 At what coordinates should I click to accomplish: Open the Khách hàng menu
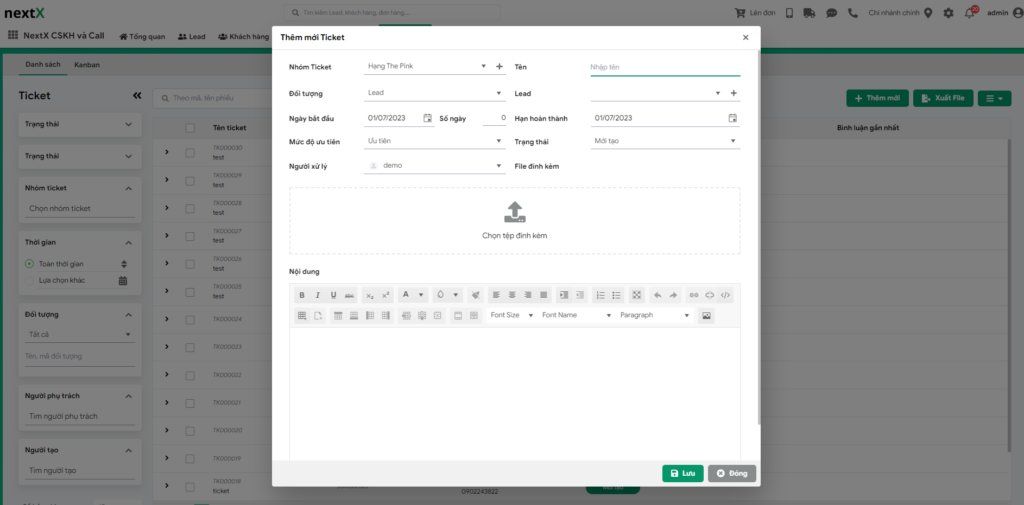pyautogui.click(x=243, y=37)
